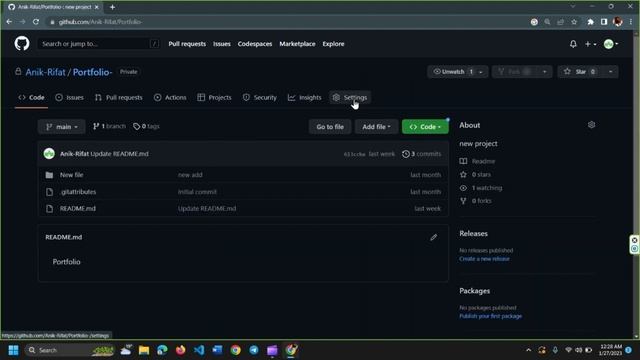
Task: Click the Go to file button
Action: click(x=330, y=127)
